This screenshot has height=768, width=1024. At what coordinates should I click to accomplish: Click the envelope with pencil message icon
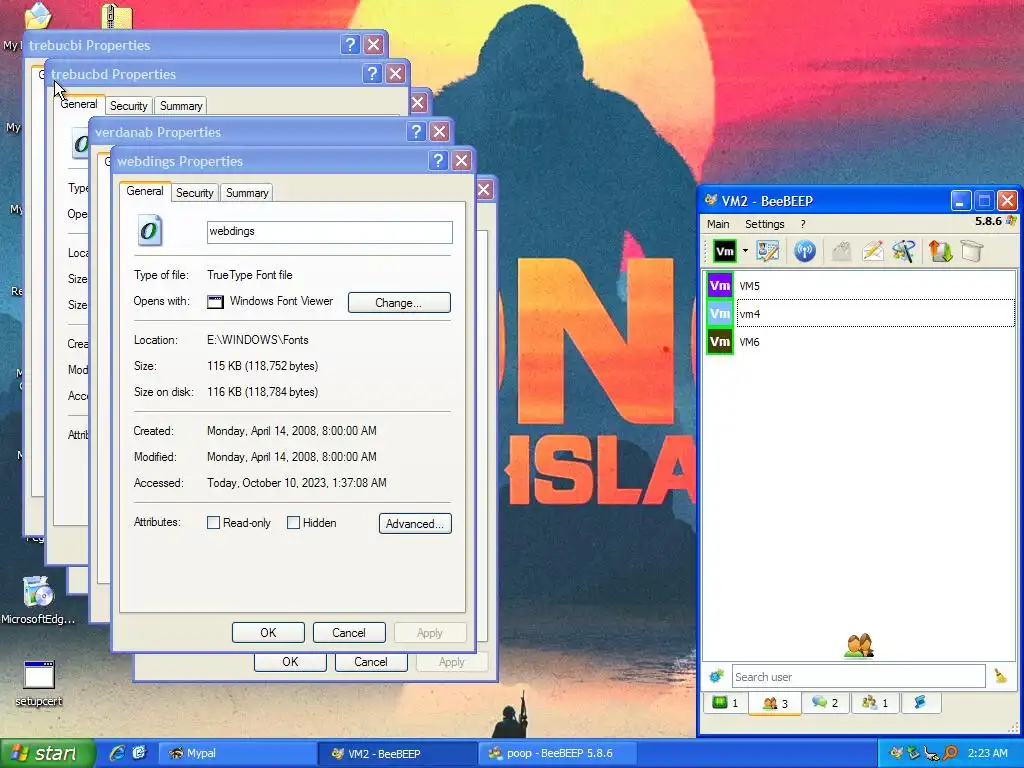(872, 251)
